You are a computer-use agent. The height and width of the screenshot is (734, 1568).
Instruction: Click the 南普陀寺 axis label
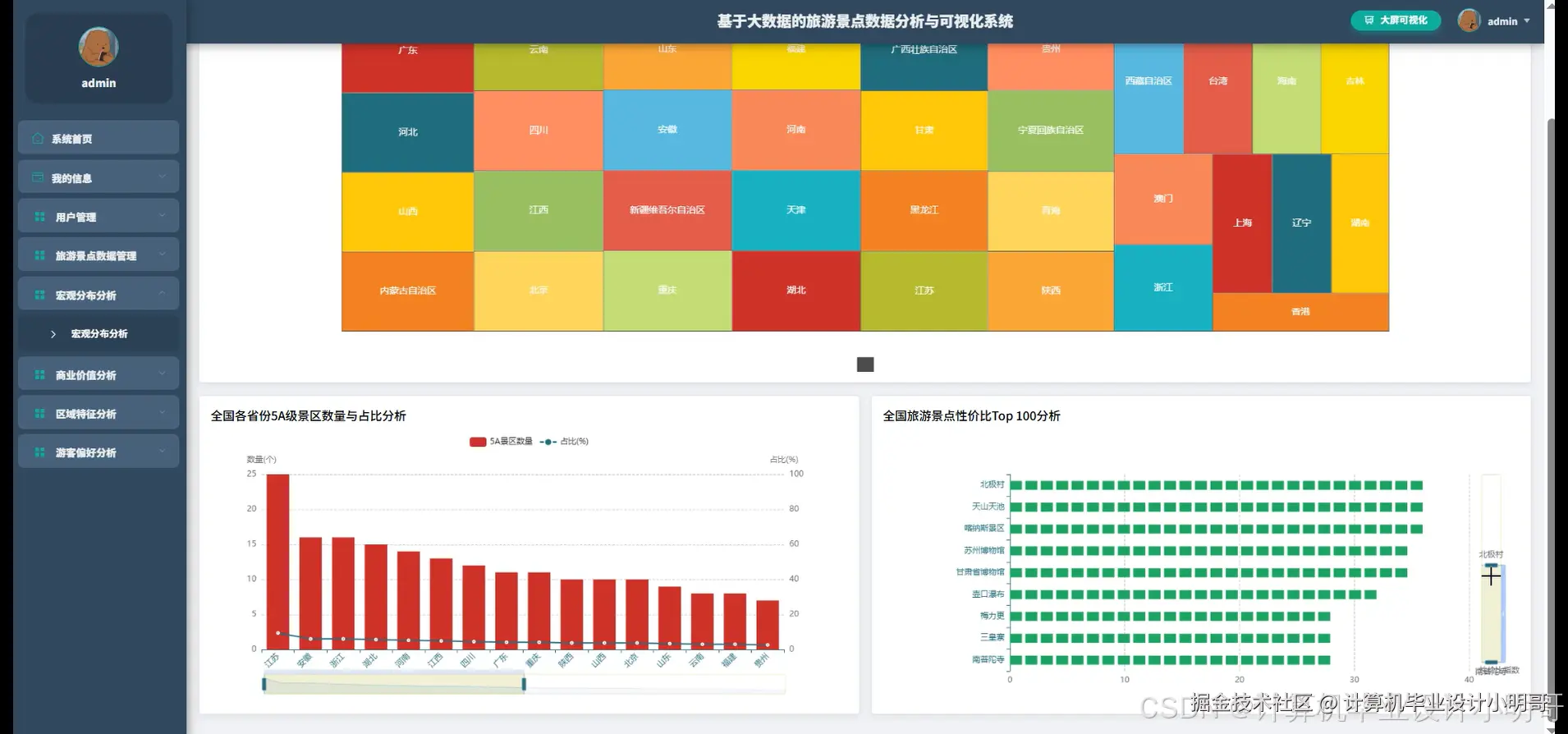(988, 659)
